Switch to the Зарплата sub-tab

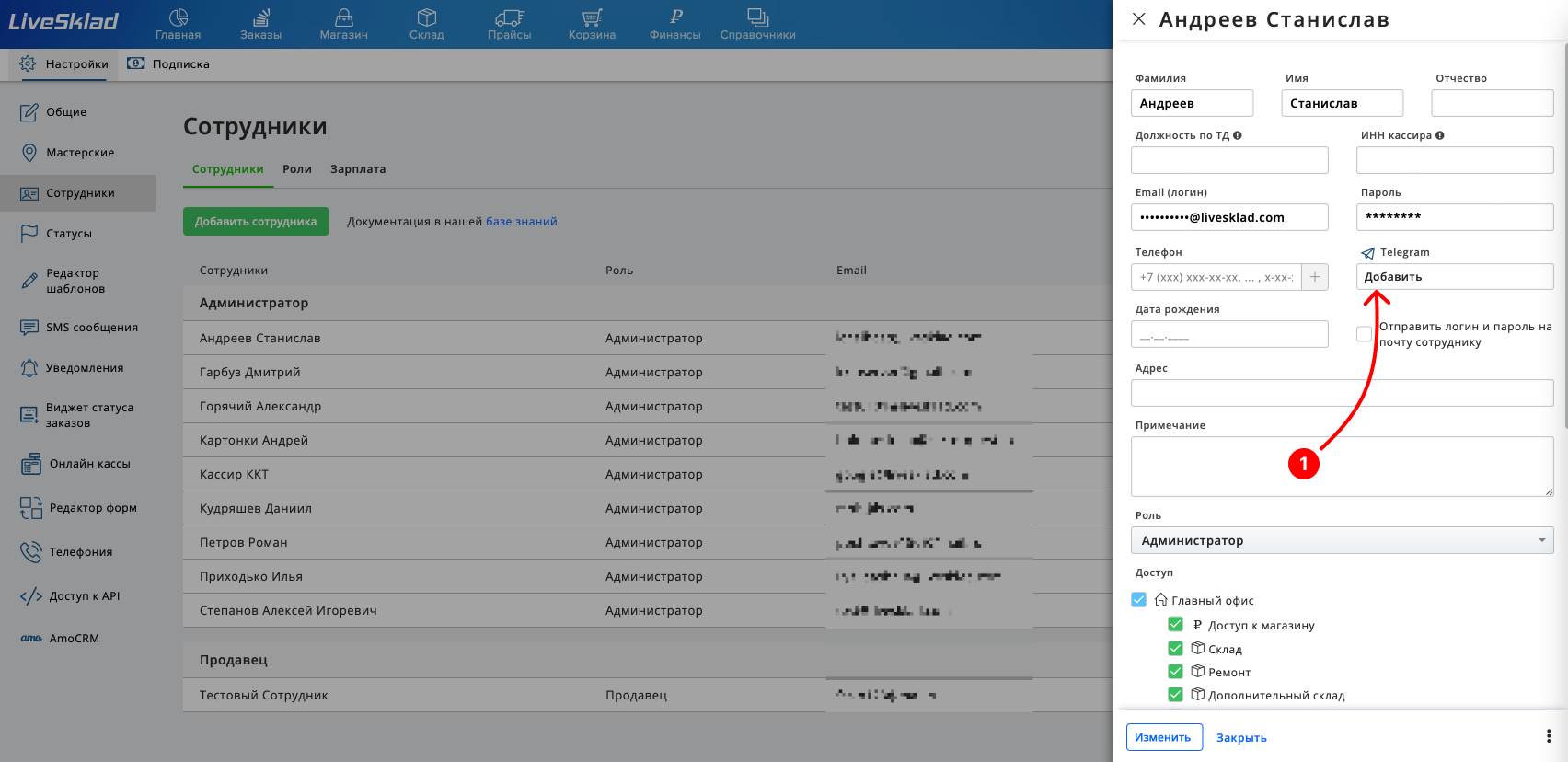[358, 169]
